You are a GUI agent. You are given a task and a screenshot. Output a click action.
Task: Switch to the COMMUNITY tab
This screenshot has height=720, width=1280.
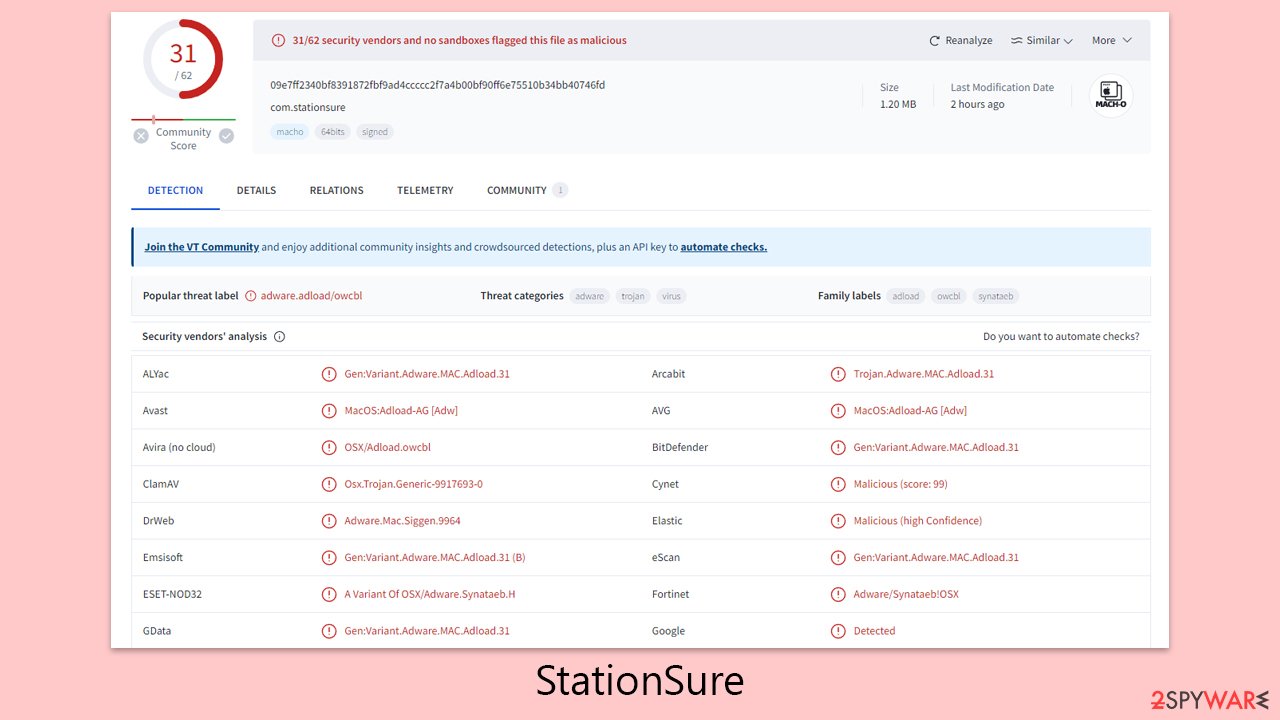(x=515, y=190)
